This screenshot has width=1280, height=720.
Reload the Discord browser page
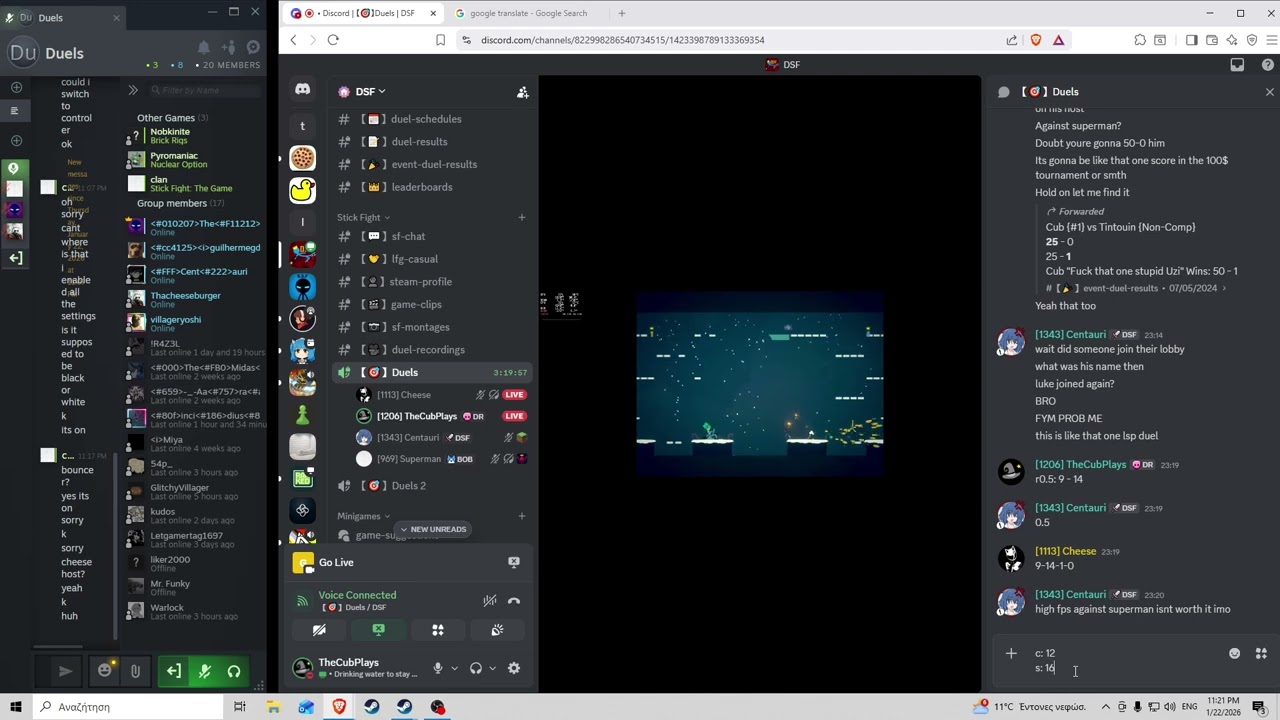point(333,40)
